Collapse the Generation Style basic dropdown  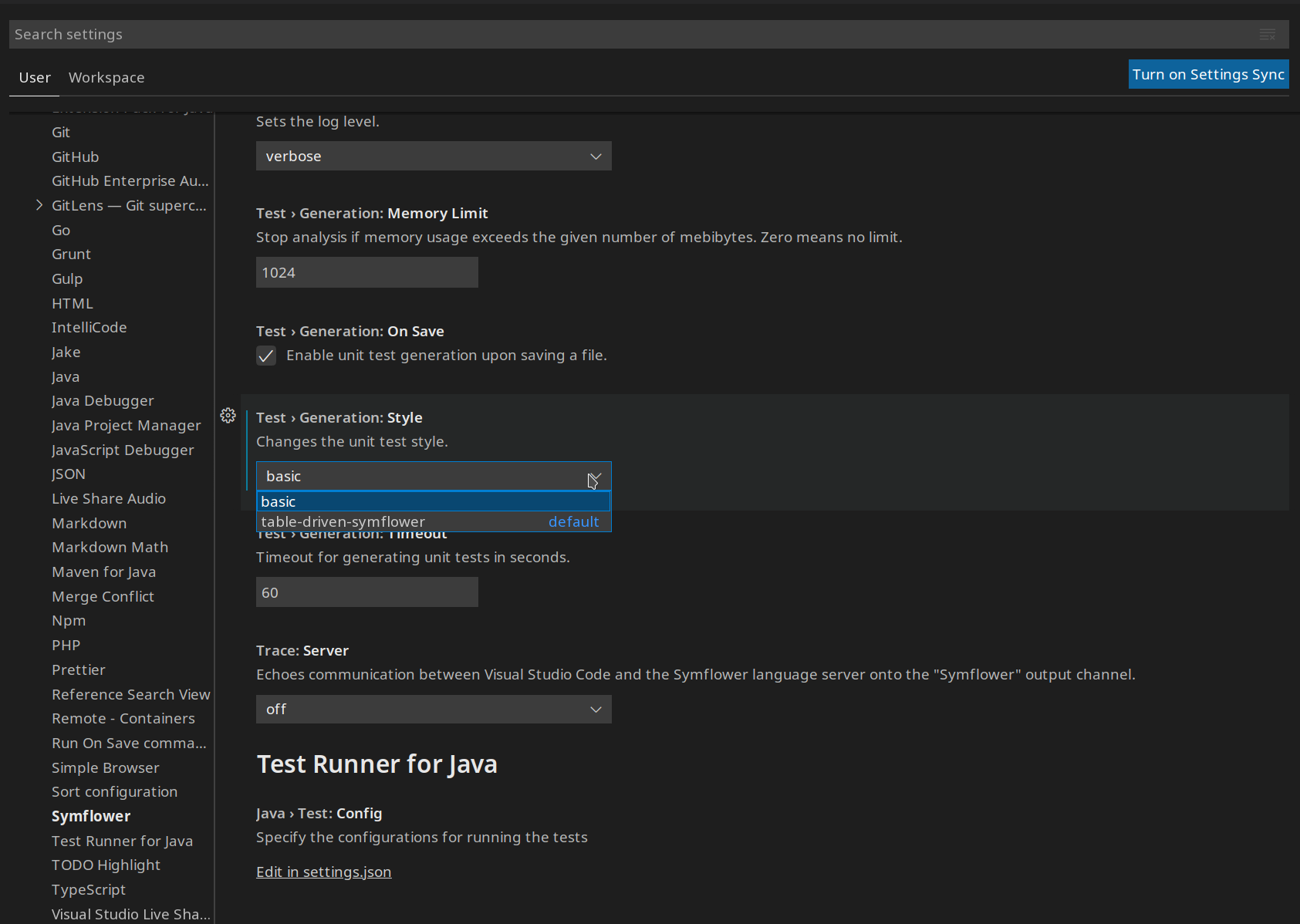434,477
